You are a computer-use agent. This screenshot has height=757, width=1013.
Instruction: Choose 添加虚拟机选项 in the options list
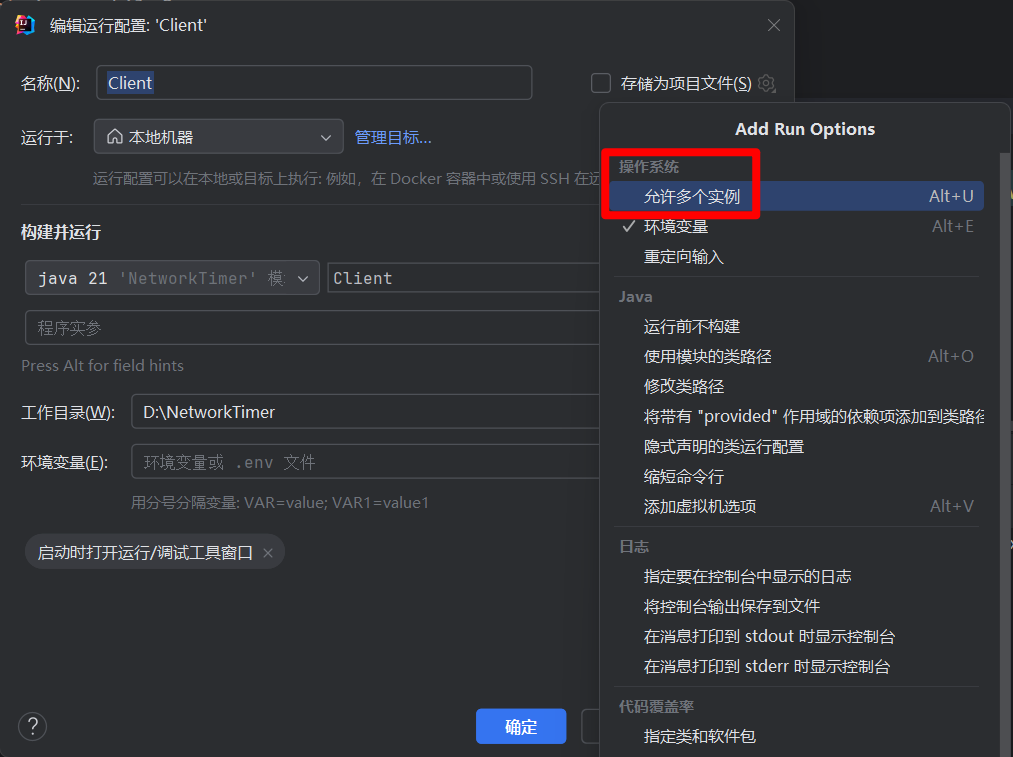[x=700, y=507]
